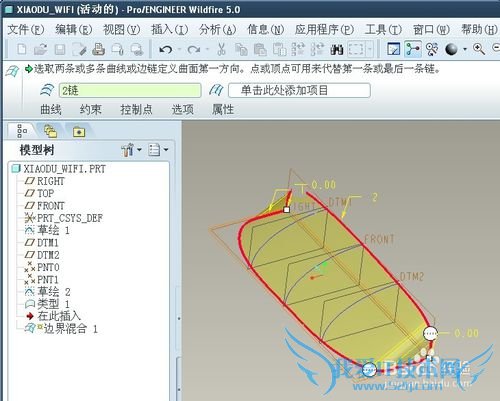This screenshot has width=500, height=401.
Task: Select 草绘 2 in the model tree
Action: point(48,292)
